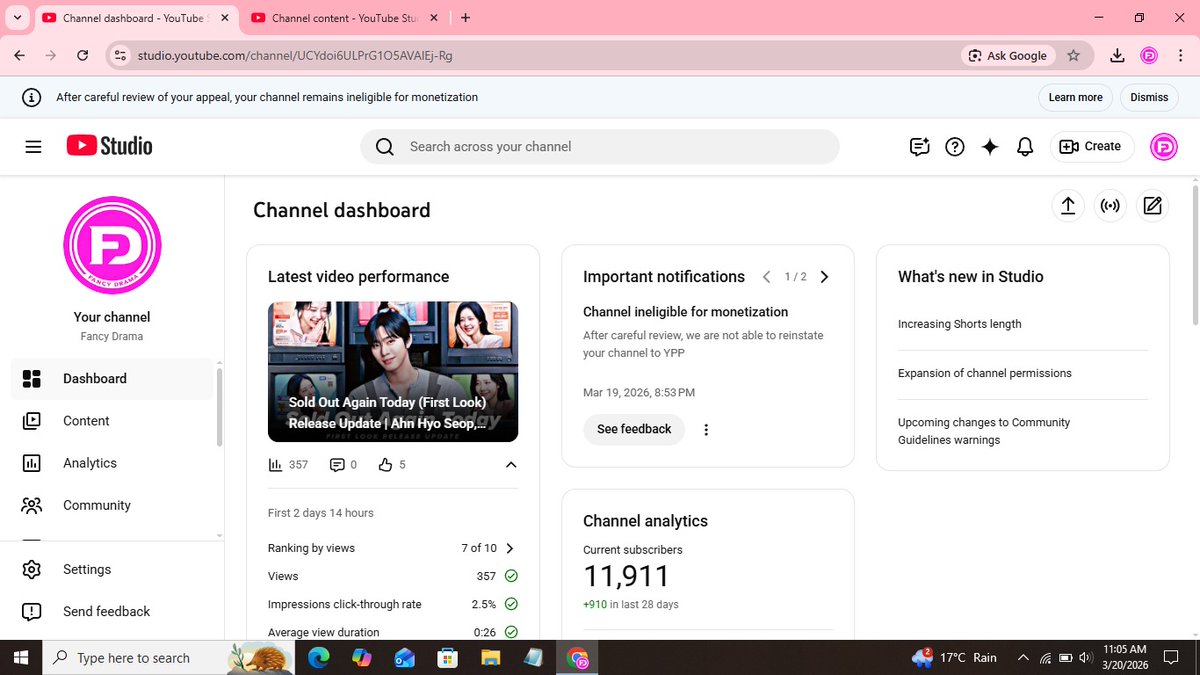
Task: Collapse latest video stats with up chevron
Action: point(510,465)
